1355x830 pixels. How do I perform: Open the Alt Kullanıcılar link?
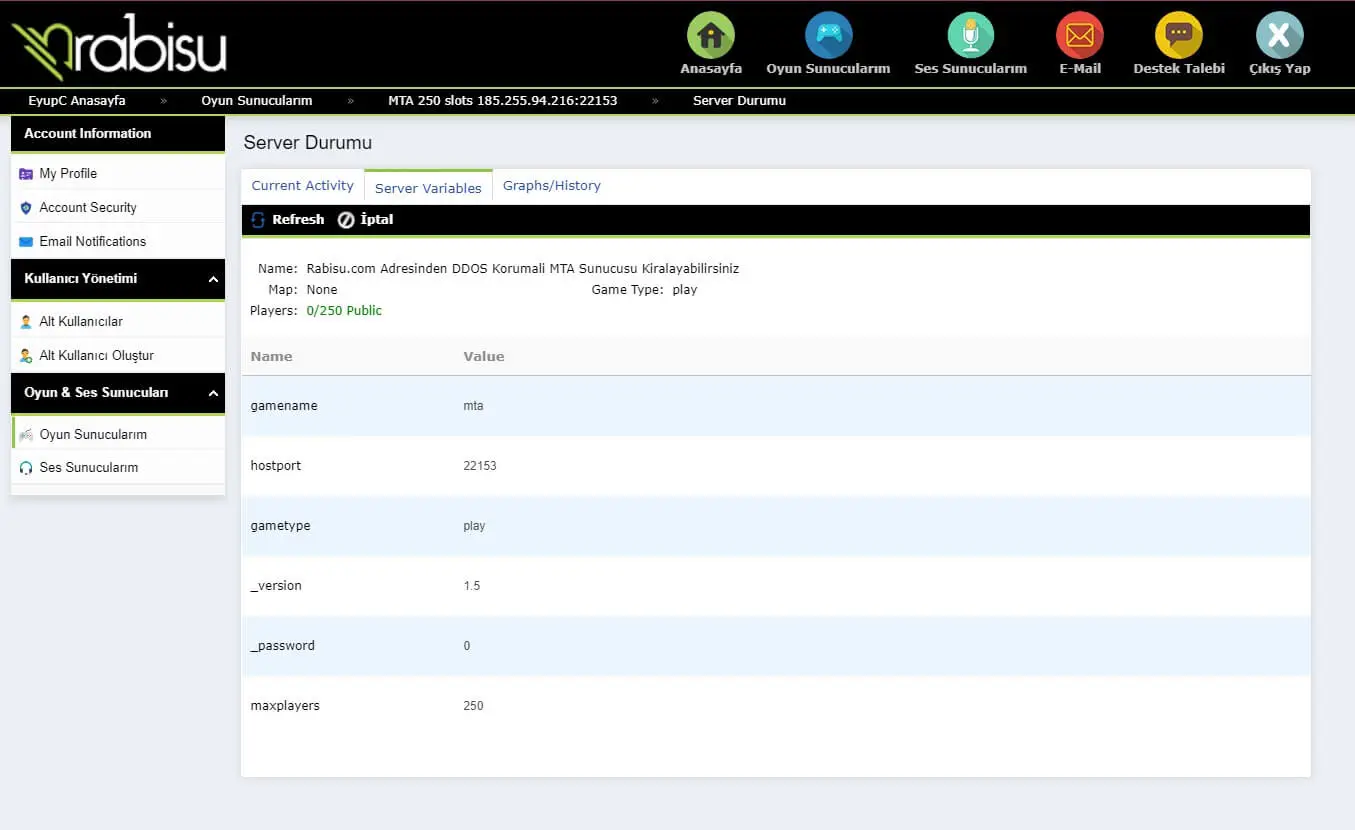pos(81,322)
